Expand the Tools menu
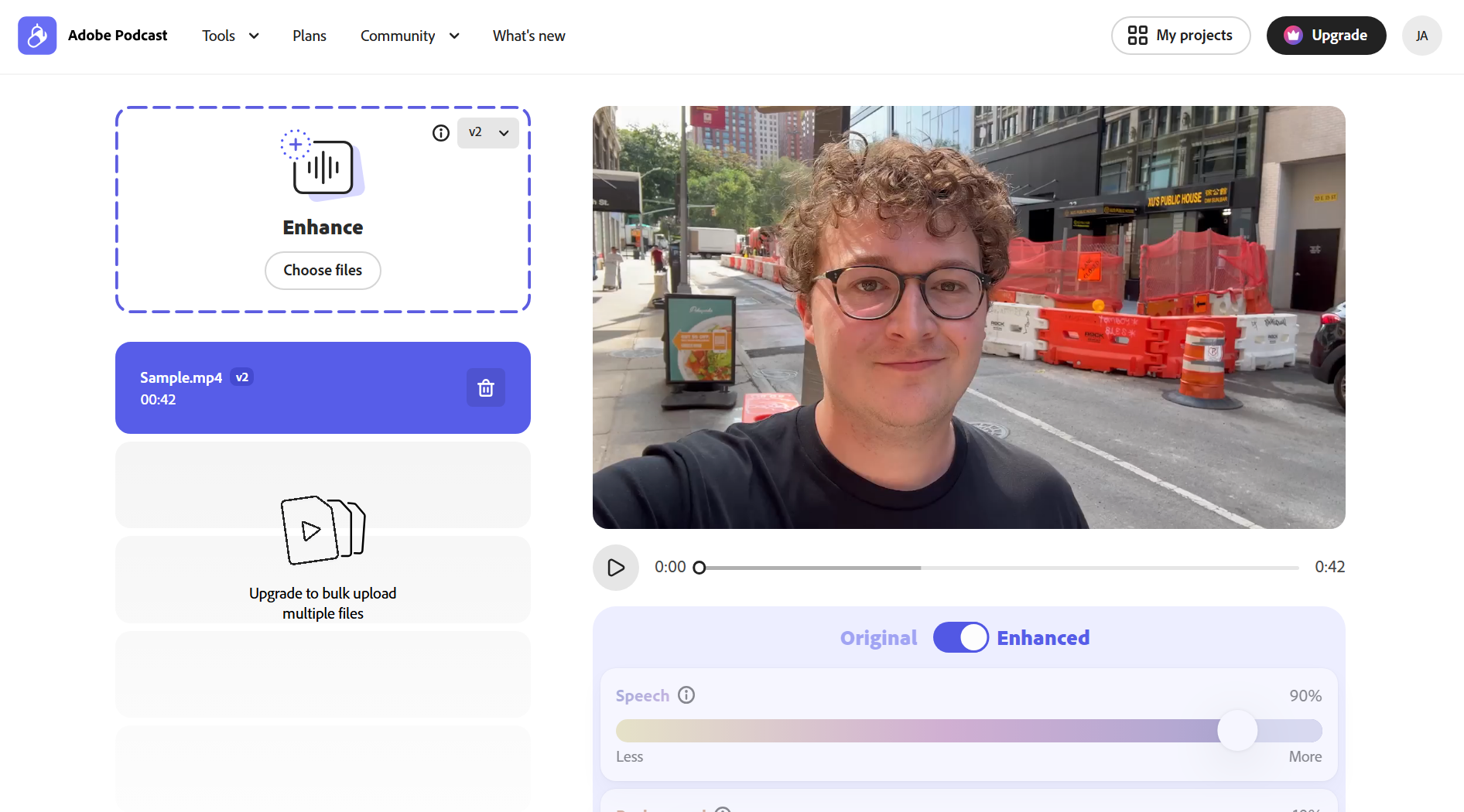This screenshot has width=1464, height=812. [x=230, y=36]
